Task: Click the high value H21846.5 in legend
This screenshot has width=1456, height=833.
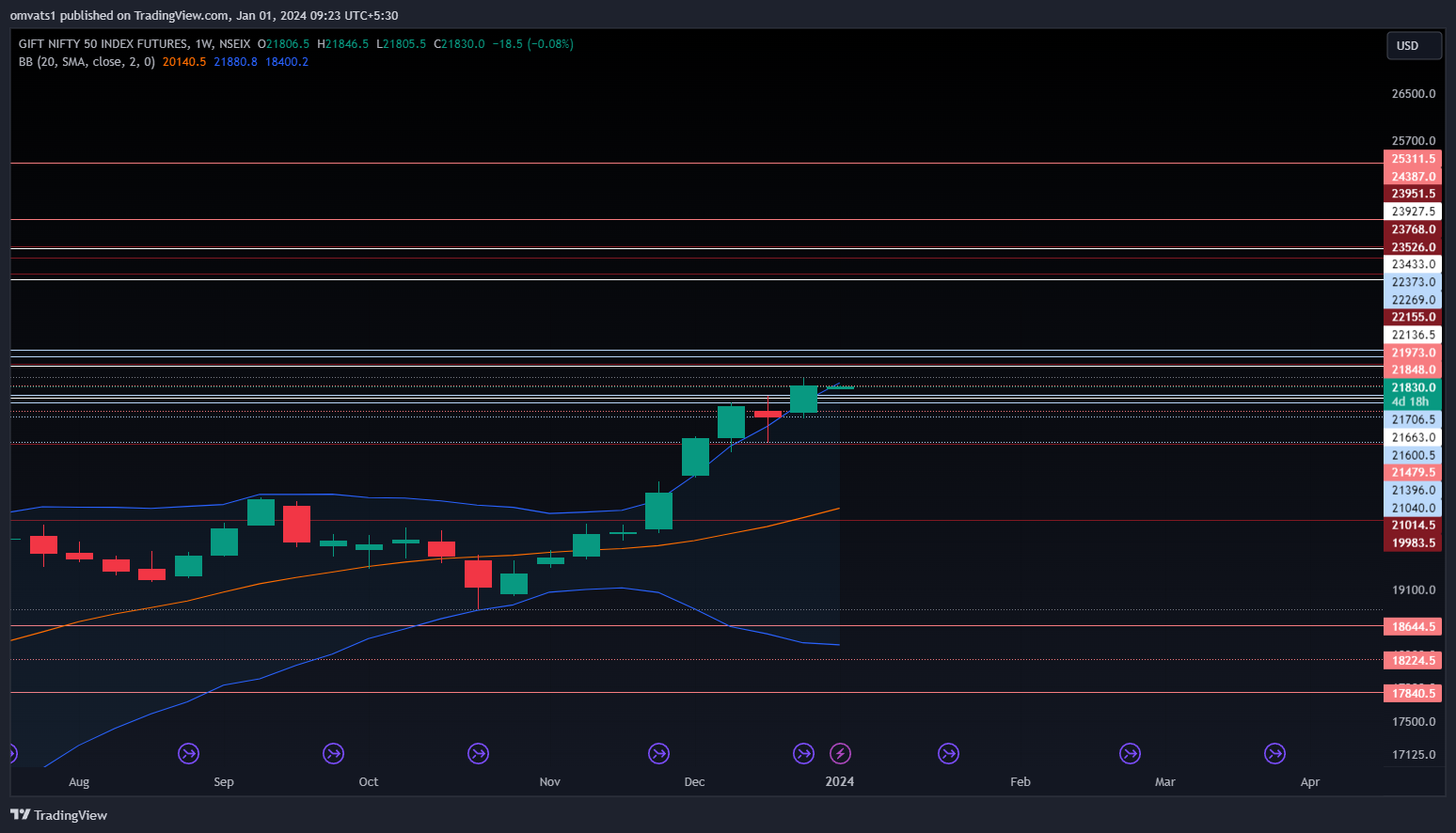Action: pyautogui.click(x=343, y=44)
